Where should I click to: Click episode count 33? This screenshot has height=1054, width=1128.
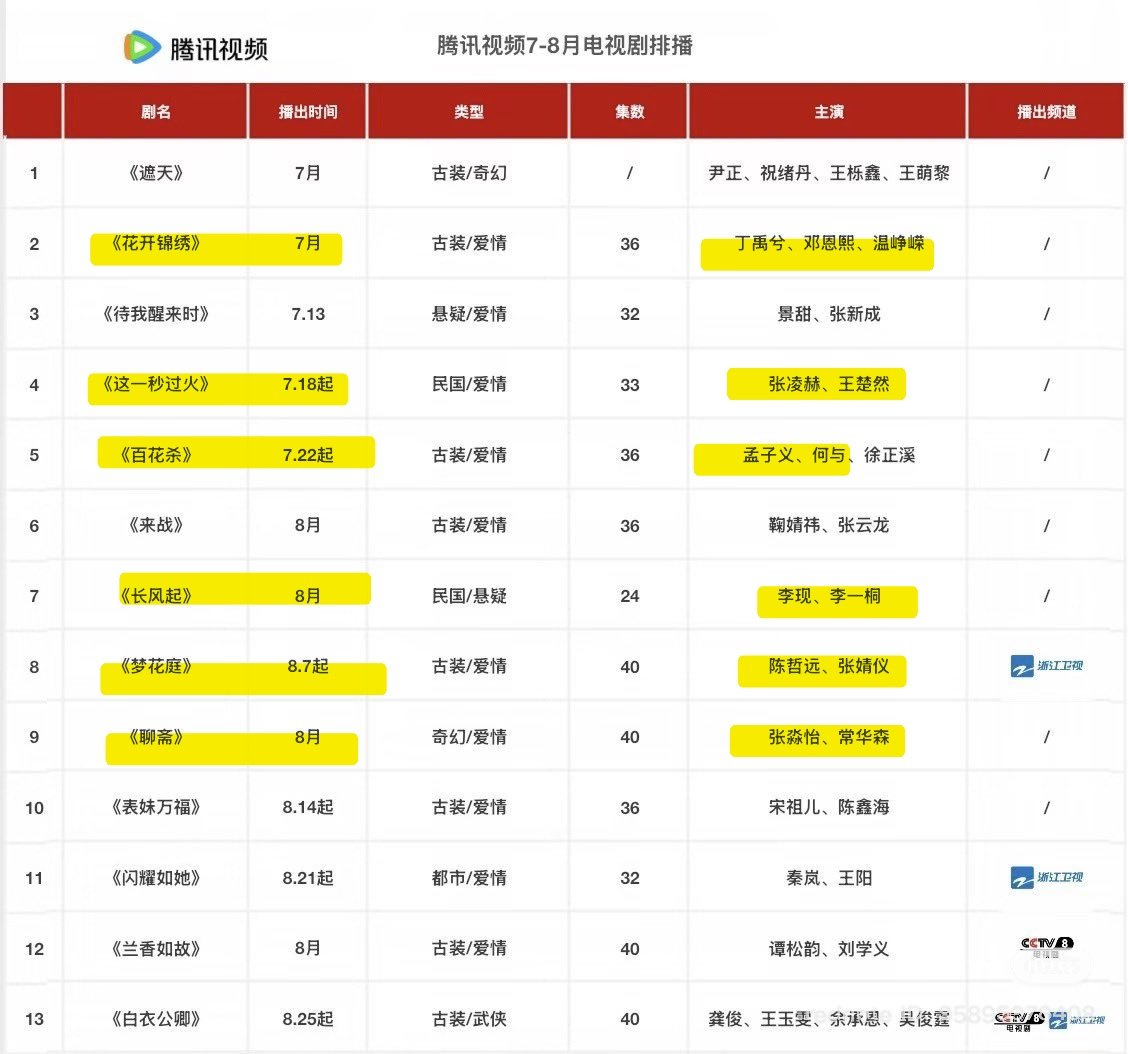[x=629, y=385]
